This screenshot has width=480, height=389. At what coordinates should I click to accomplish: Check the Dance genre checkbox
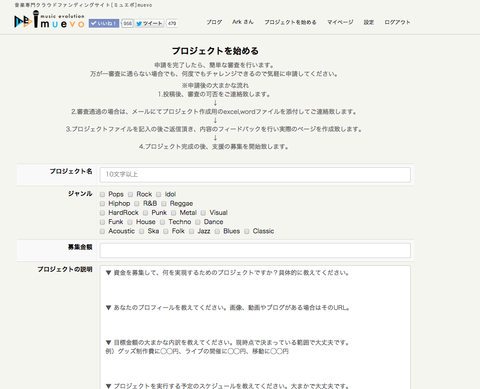tap(198, 222)
